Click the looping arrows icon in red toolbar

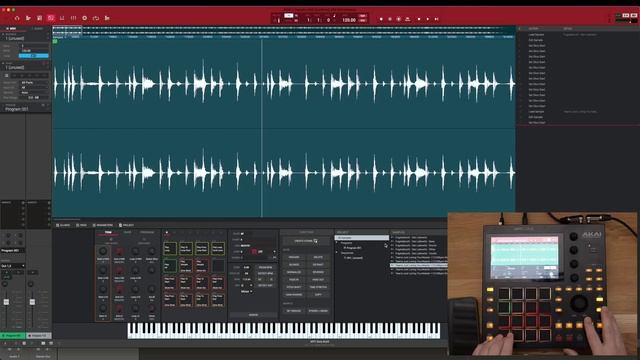(x=96, y=18)
